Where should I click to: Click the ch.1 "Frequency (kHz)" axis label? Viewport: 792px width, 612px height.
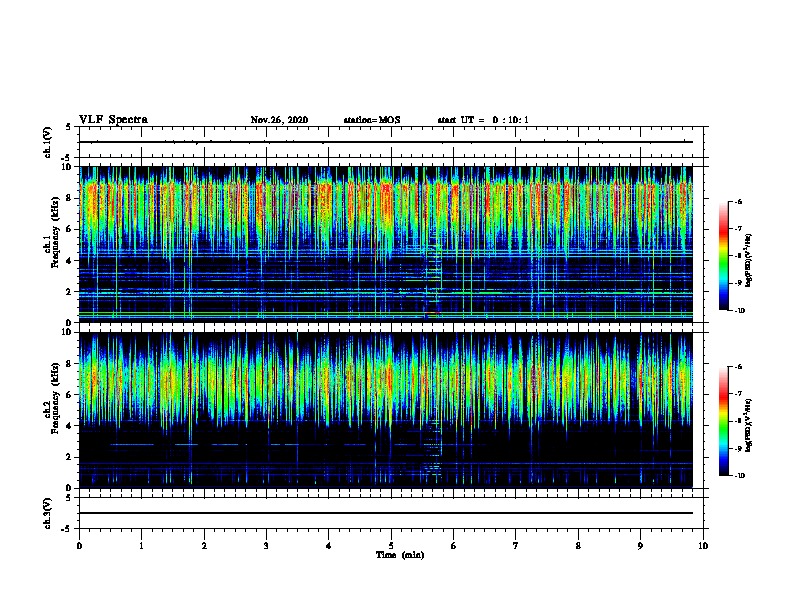(56, 233)
